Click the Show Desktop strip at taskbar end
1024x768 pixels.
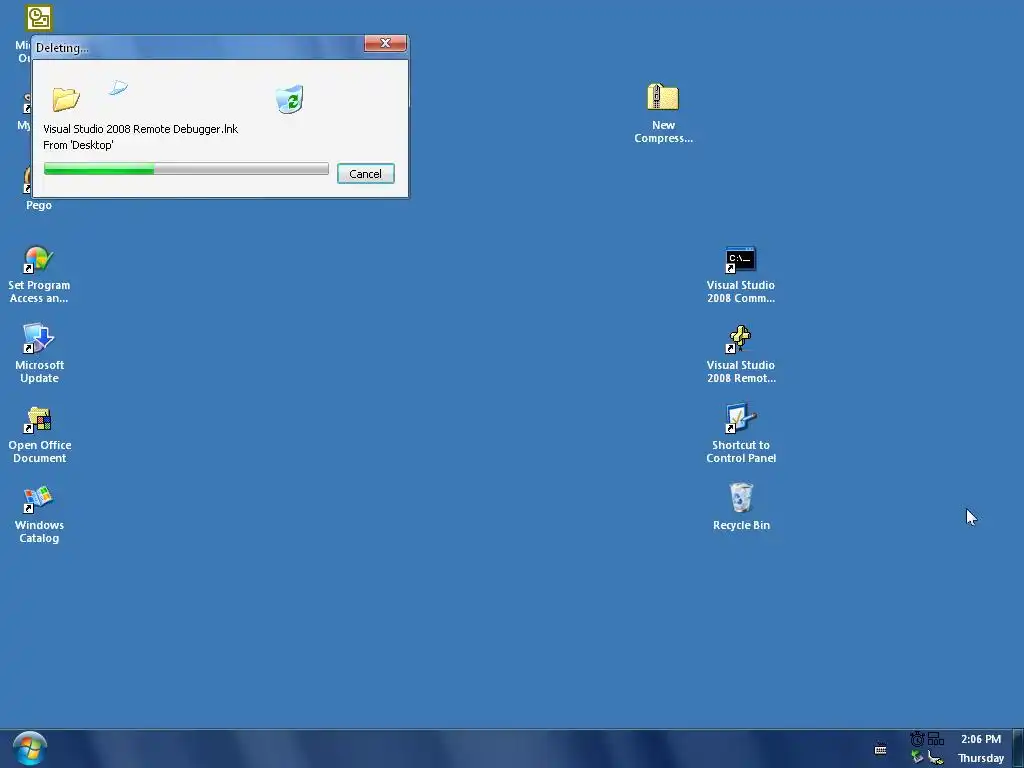(x=1018, y=748)
